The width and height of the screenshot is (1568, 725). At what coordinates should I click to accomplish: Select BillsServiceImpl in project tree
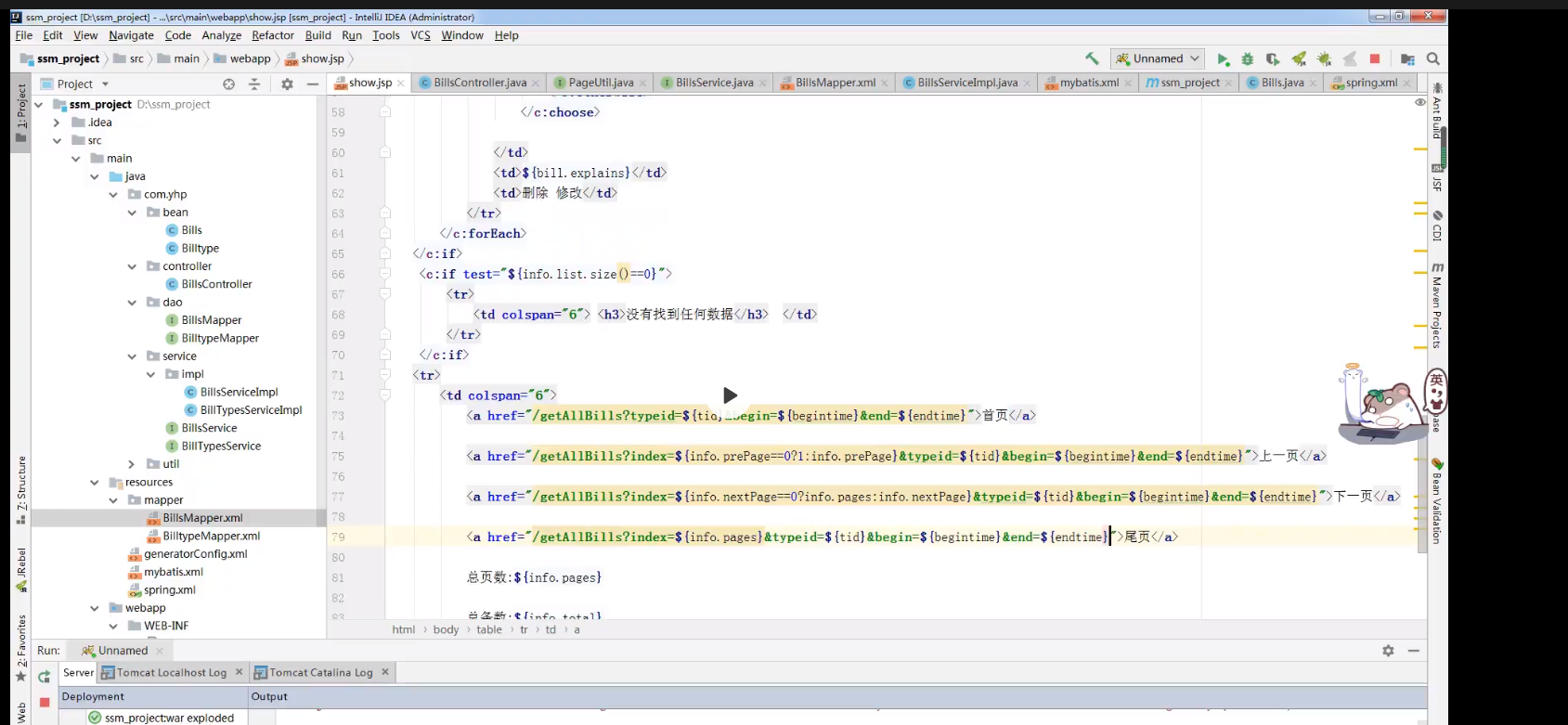[x=239, y=393]
